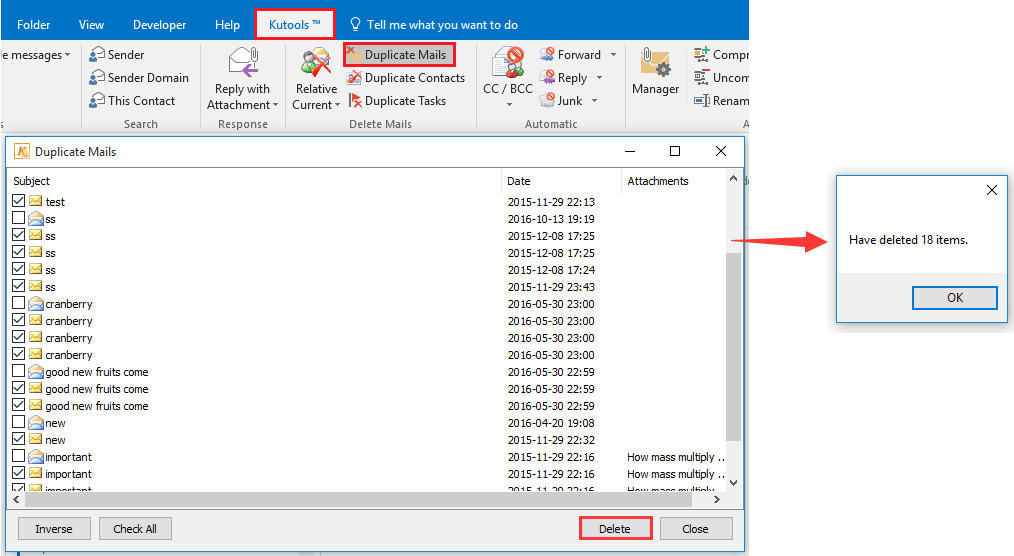Image resolution: width=1014 pixels, height=556 pixels.
Task: Click Tell me what you want to do
Action: [442, 25]
